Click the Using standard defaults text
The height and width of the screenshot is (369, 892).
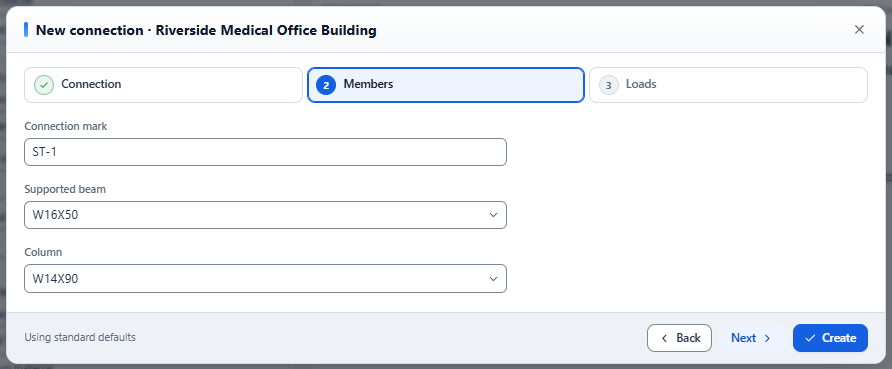(80, 337)
